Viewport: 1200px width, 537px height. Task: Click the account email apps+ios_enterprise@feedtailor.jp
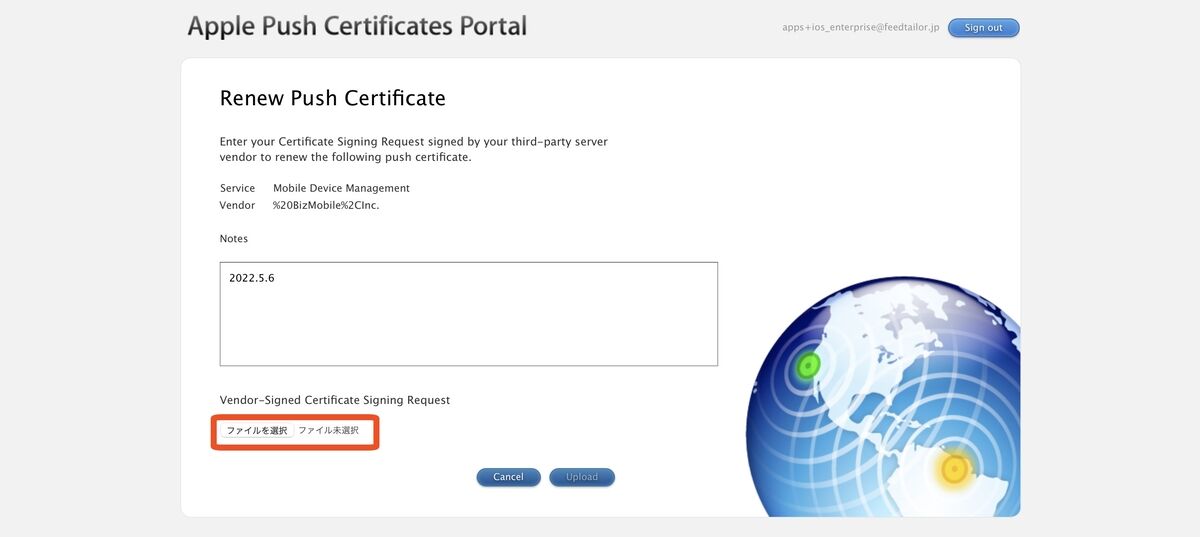860,28
